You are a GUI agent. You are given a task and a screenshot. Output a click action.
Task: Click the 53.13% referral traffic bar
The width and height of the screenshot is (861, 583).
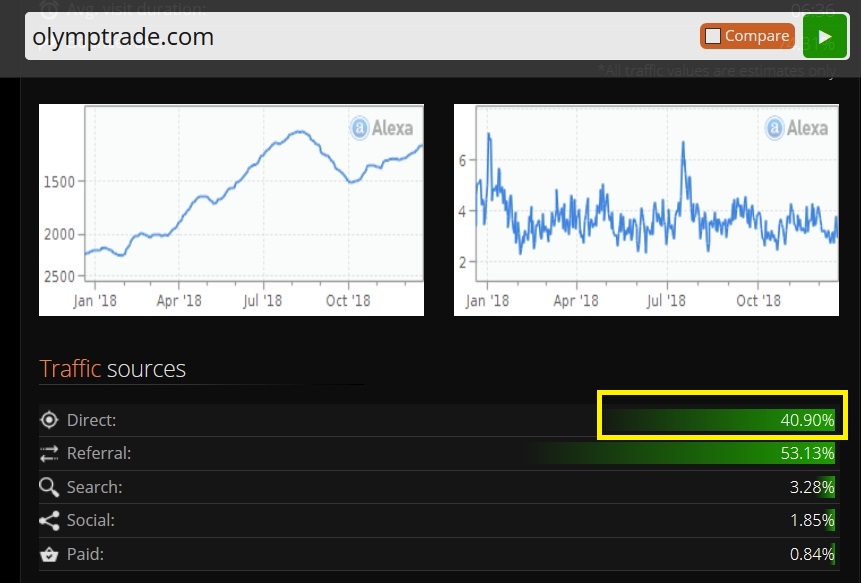pos(678,453)
